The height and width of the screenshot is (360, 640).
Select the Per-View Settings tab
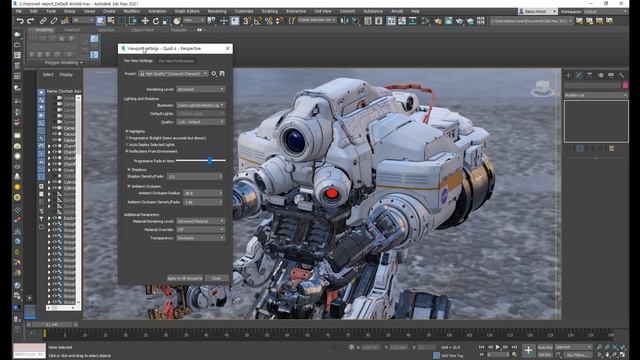pyautogui.click(x=138, y=61)
